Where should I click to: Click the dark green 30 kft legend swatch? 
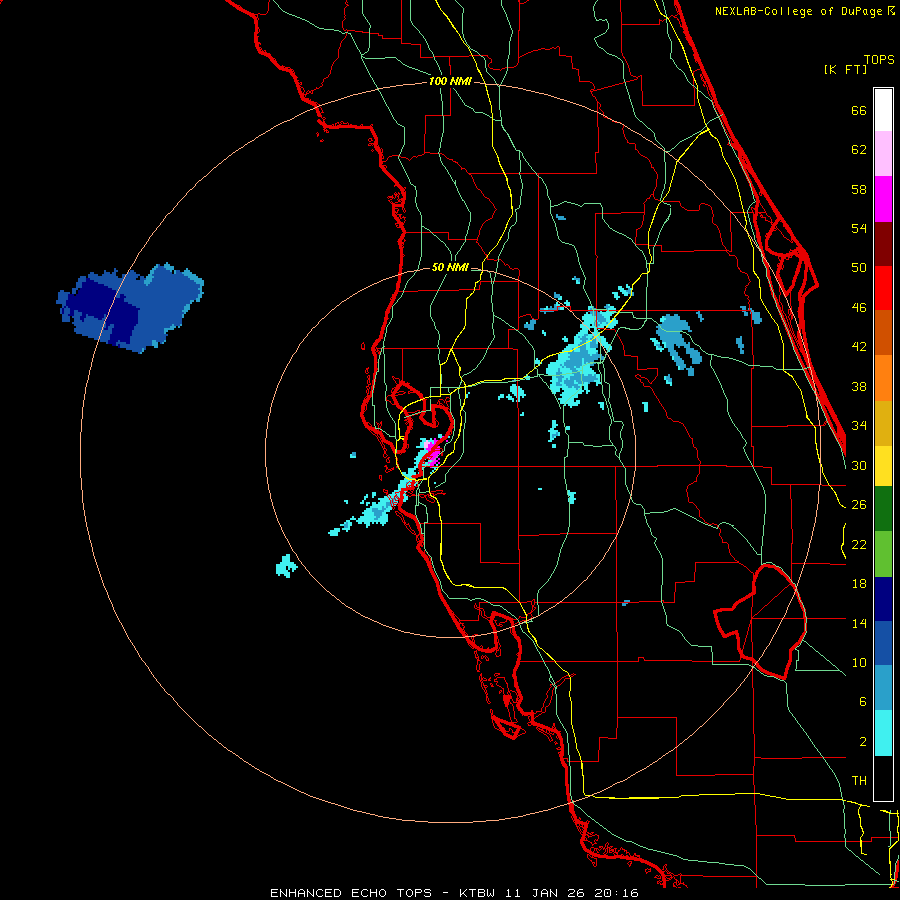[883, 509]
